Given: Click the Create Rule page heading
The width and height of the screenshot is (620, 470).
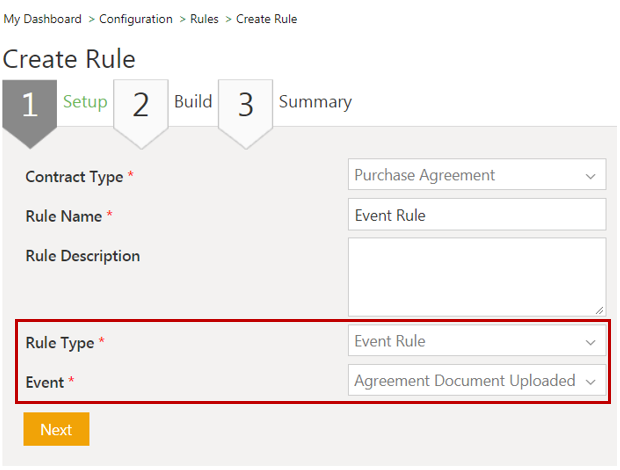Looking at the screenshot, I should 70,59.
